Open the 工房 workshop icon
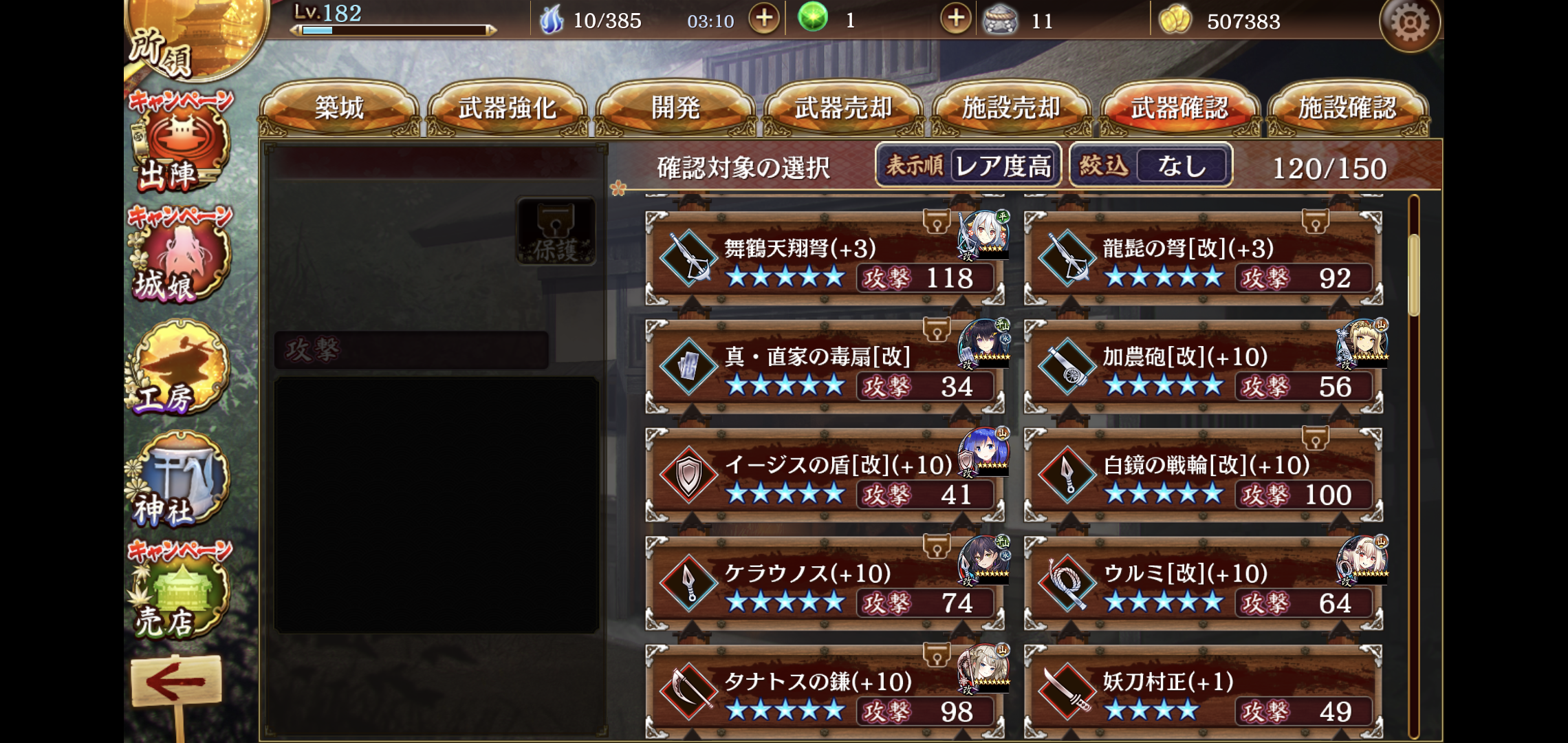This screenshot has height=743, width=1568. [180, 368]
